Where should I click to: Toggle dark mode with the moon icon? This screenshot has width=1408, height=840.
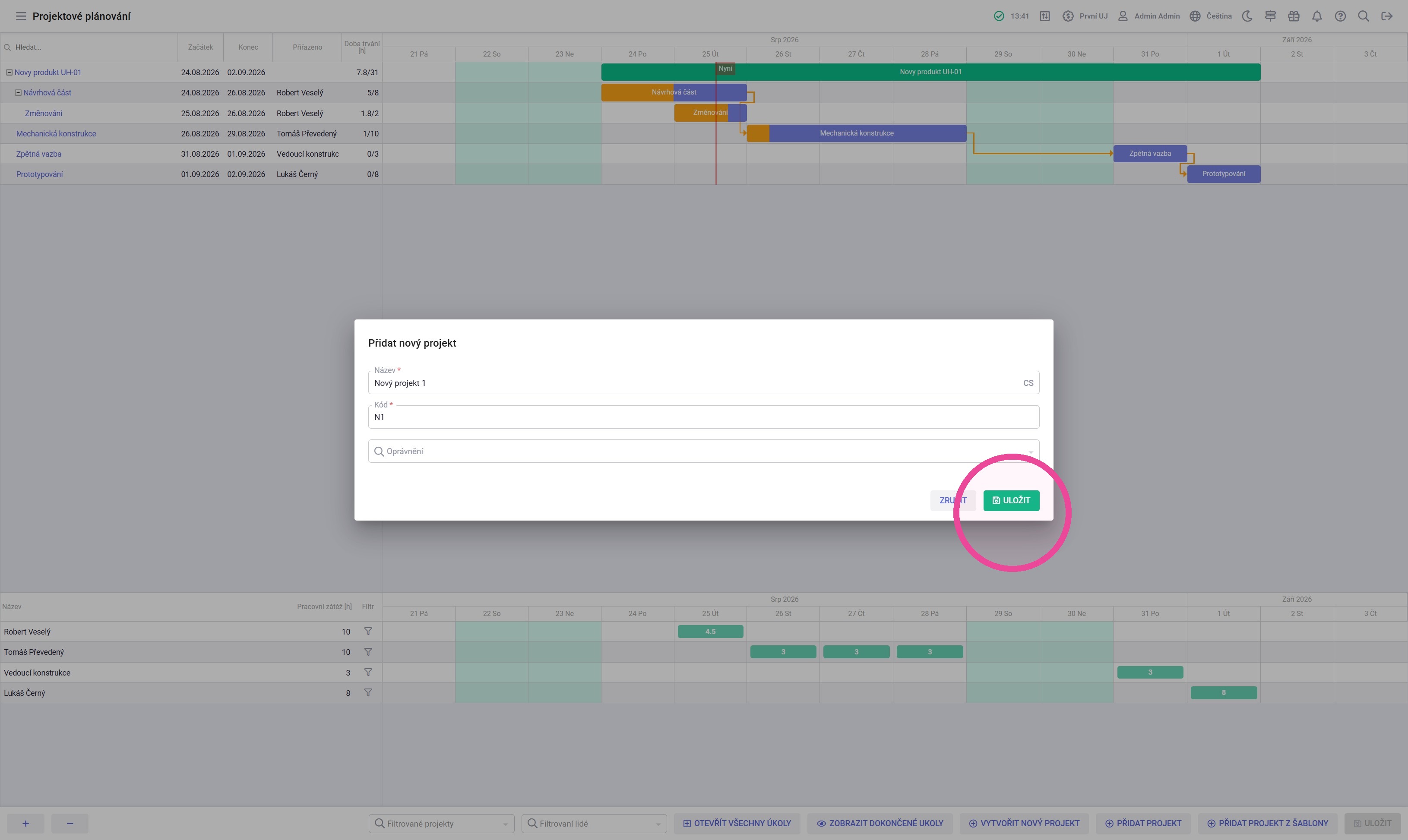tap(1247, 16)
